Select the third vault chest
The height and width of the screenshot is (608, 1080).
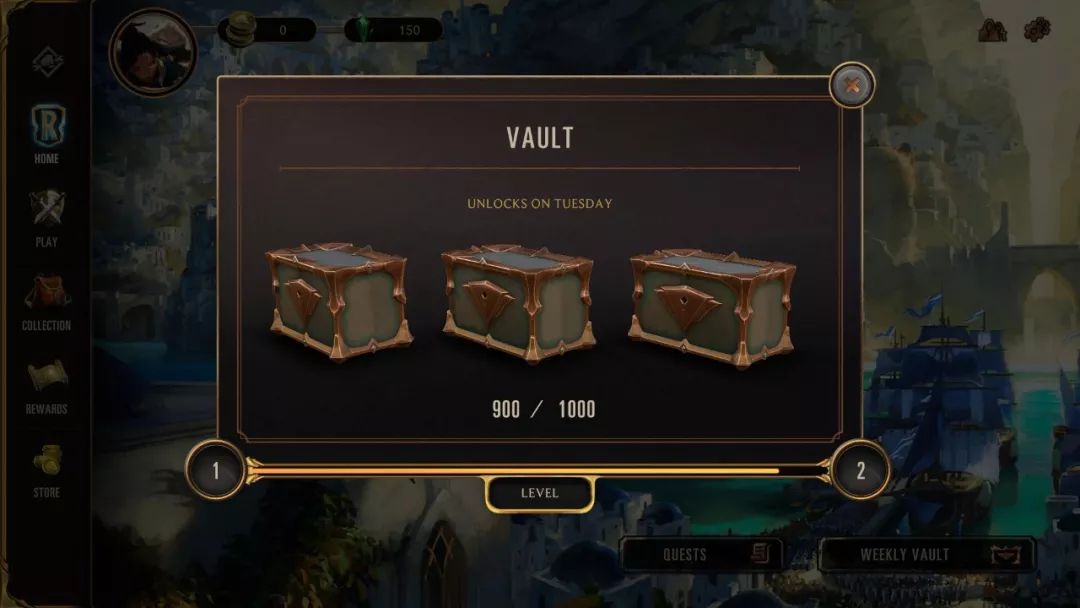[712, 308]
